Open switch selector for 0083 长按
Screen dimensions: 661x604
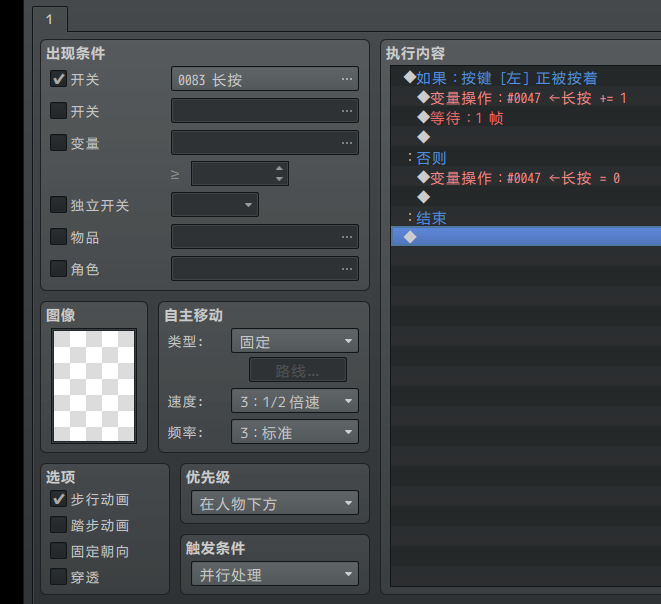click(265, 79)
